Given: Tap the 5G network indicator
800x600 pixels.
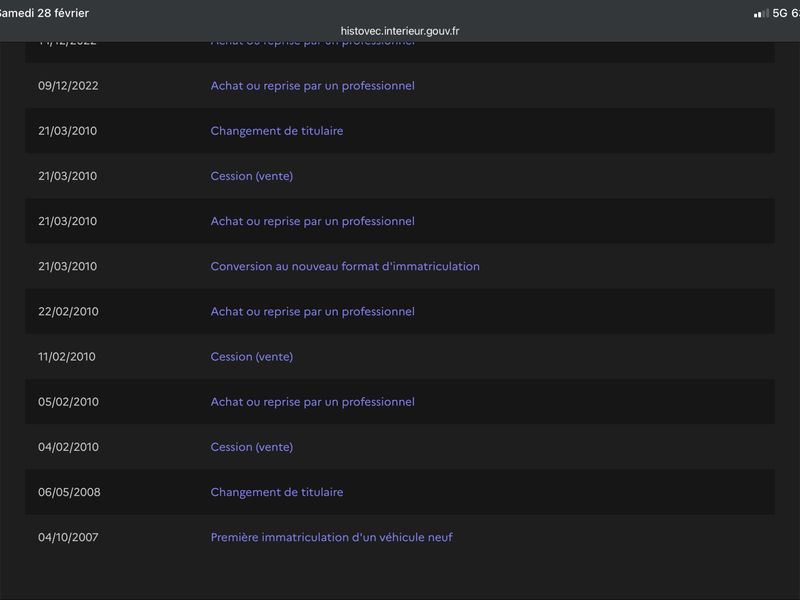Looking at the screenshot, I should tap(782, 13).
